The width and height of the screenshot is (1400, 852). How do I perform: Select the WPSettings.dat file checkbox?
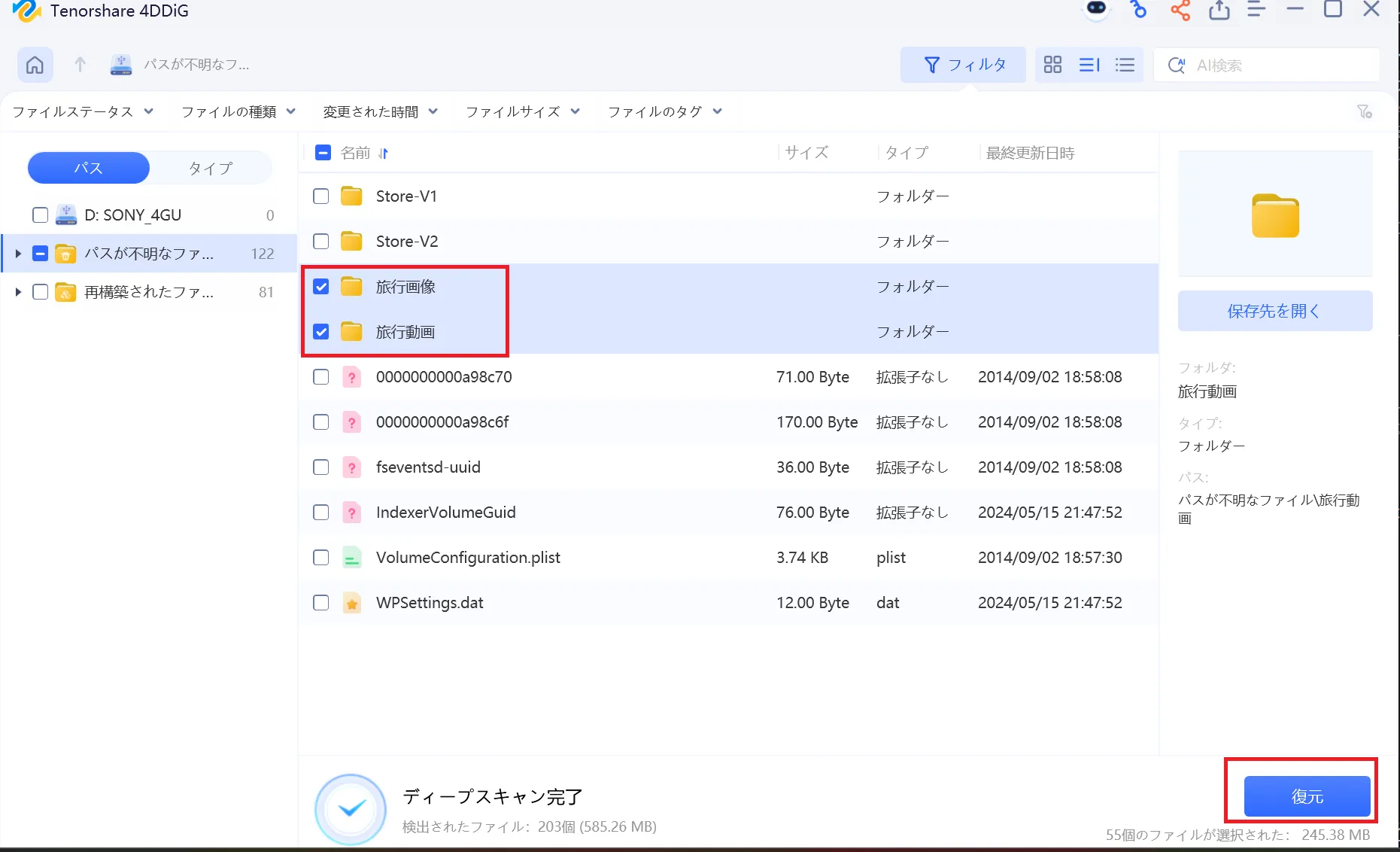(x=320, y=602)
